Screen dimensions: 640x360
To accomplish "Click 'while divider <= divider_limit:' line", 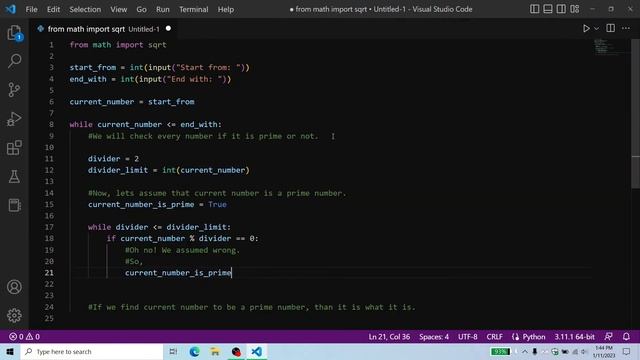I will (159, 227).
